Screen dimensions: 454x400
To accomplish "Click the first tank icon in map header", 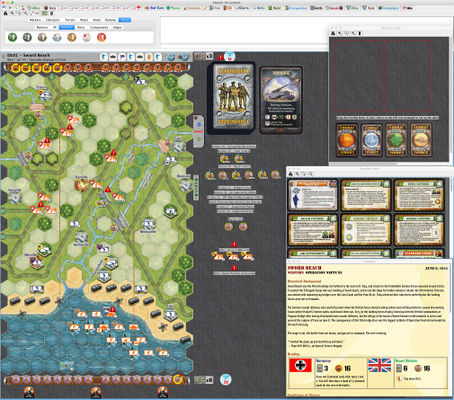I will click(113, 57).
